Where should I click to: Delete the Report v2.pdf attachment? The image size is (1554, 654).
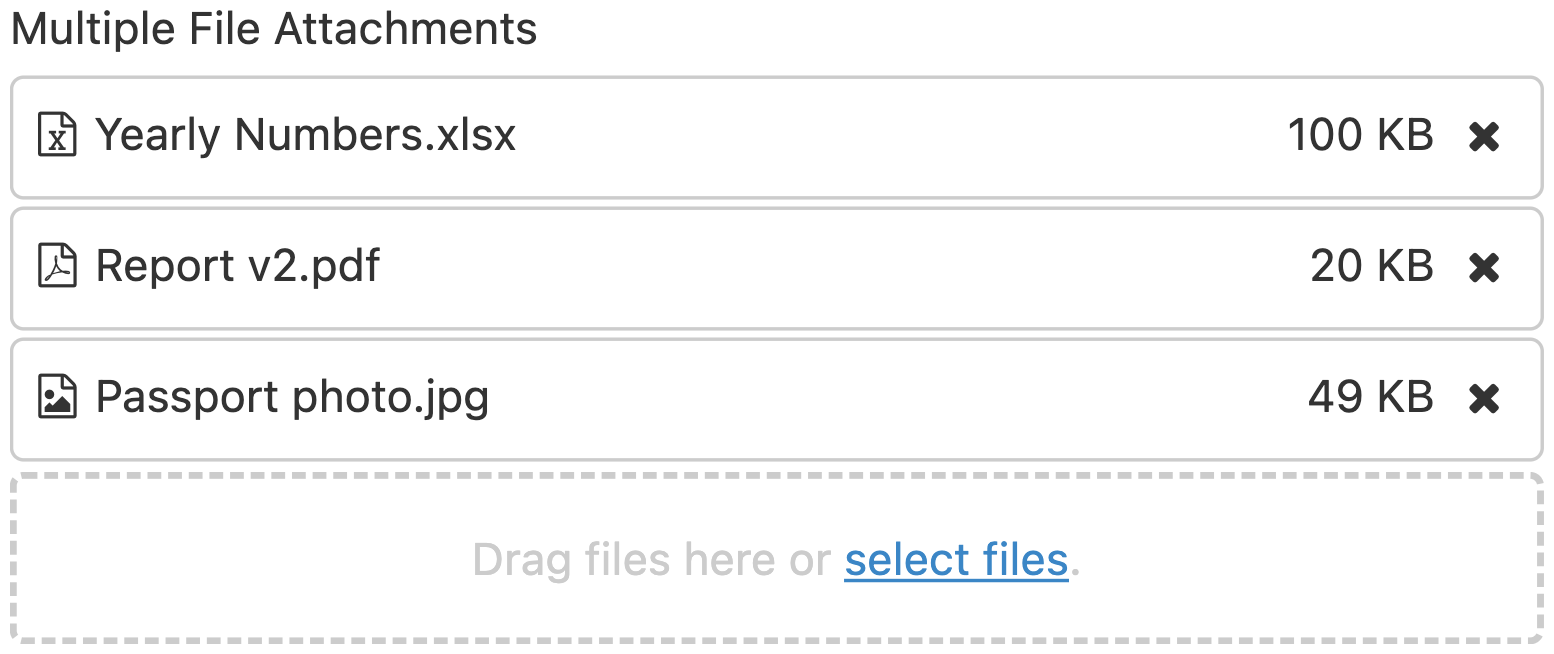[x=1484, y=268]
